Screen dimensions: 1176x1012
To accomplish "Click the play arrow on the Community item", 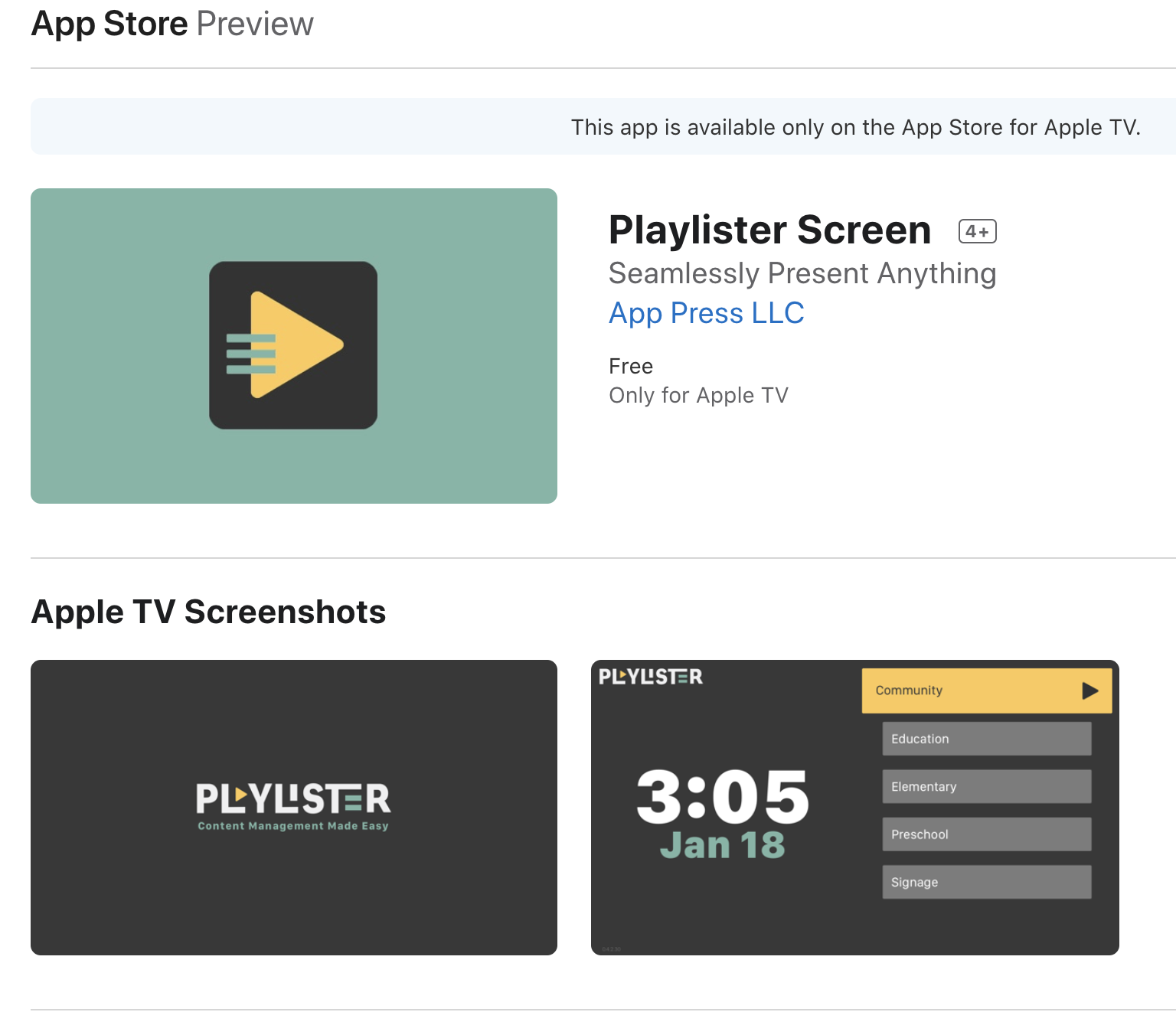I will [1090, 691].
